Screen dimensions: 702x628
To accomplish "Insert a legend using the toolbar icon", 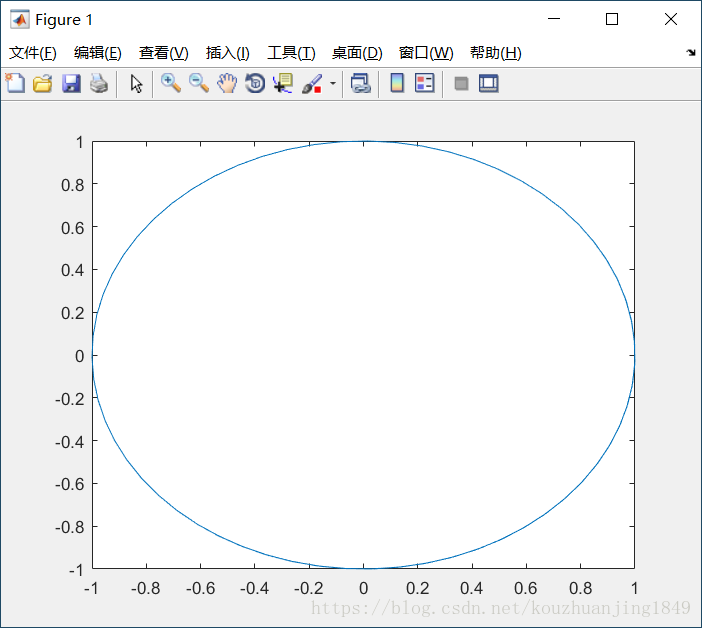I will point(424,83).
